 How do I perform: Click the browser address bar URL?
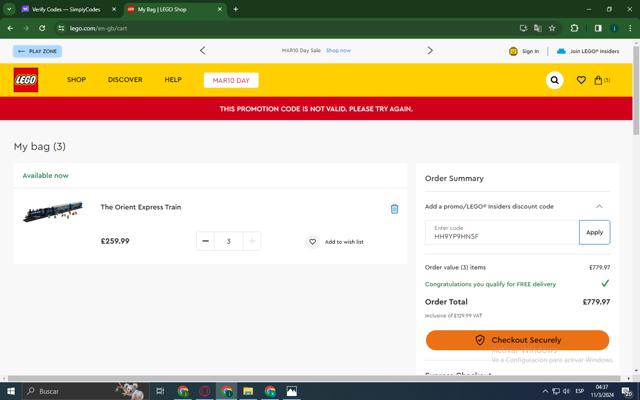point(98,28)
